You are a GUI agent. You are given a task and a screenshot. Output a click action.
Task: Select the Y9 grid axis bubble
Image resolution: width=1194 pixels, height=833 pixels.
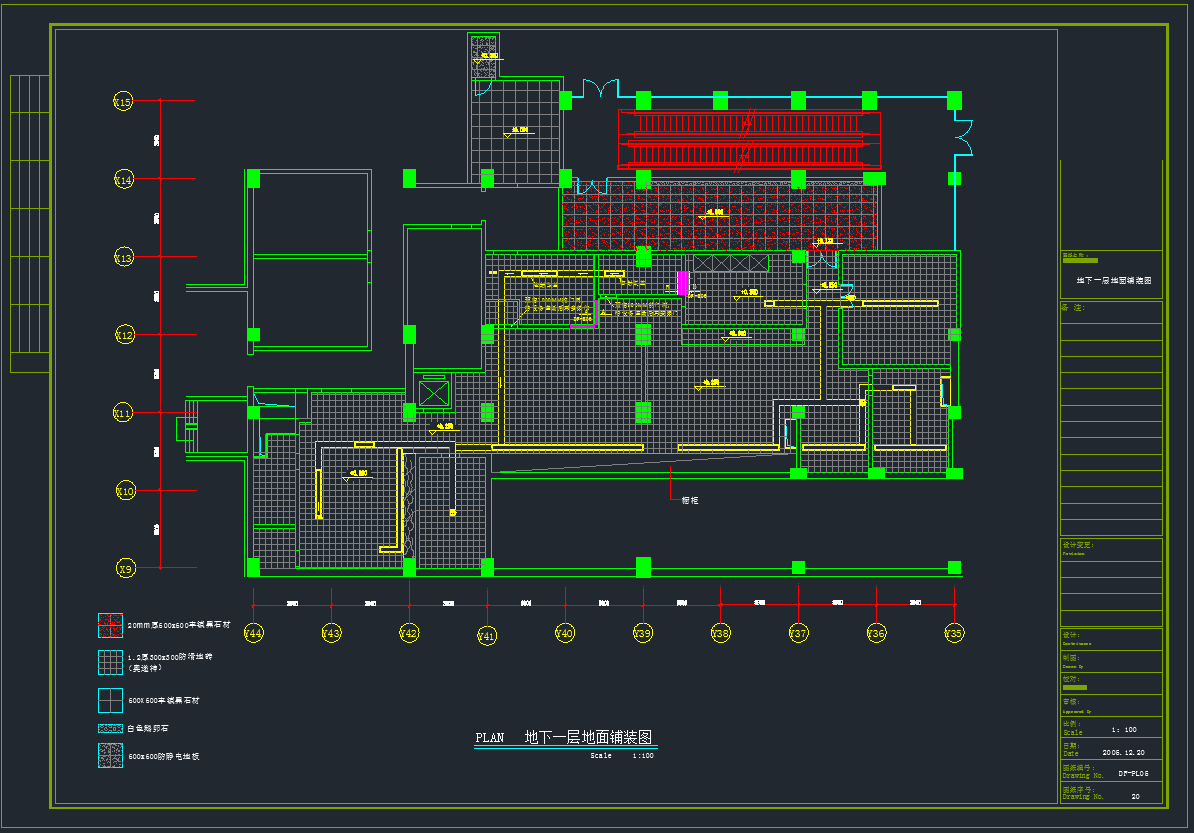(x=125, y=569)
